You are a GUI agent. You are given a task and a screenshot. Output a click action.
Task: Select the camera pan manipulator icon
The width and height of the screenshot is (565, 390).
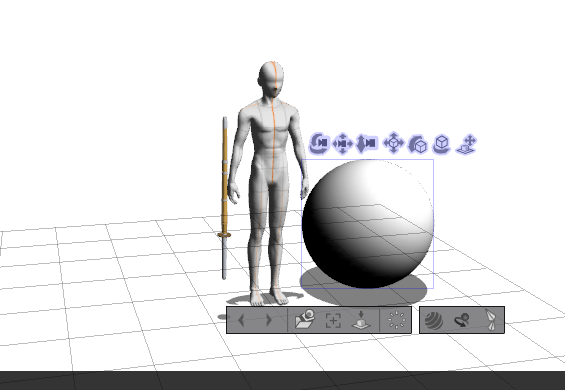click(343, 143)
